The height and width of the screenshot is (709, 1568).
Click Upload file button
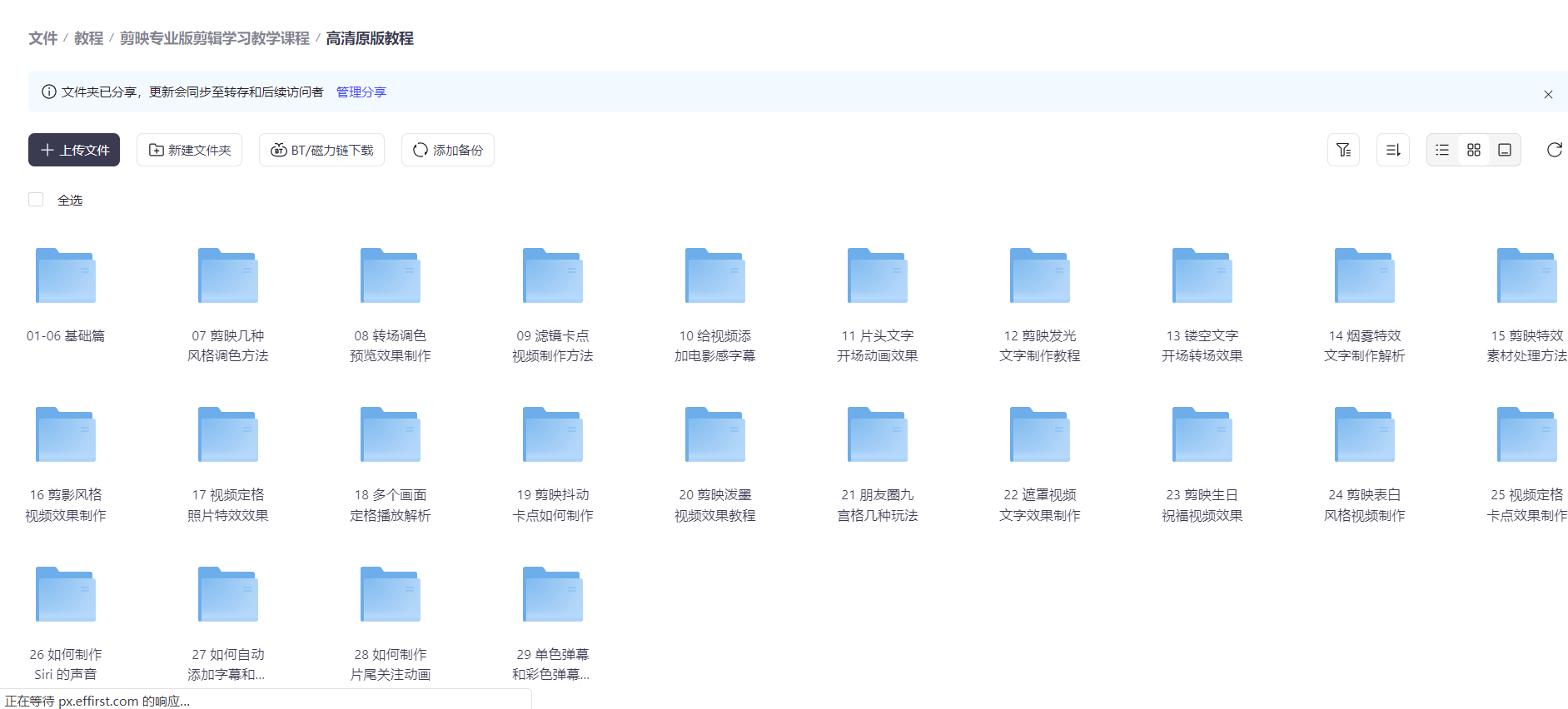pos(74,150)
